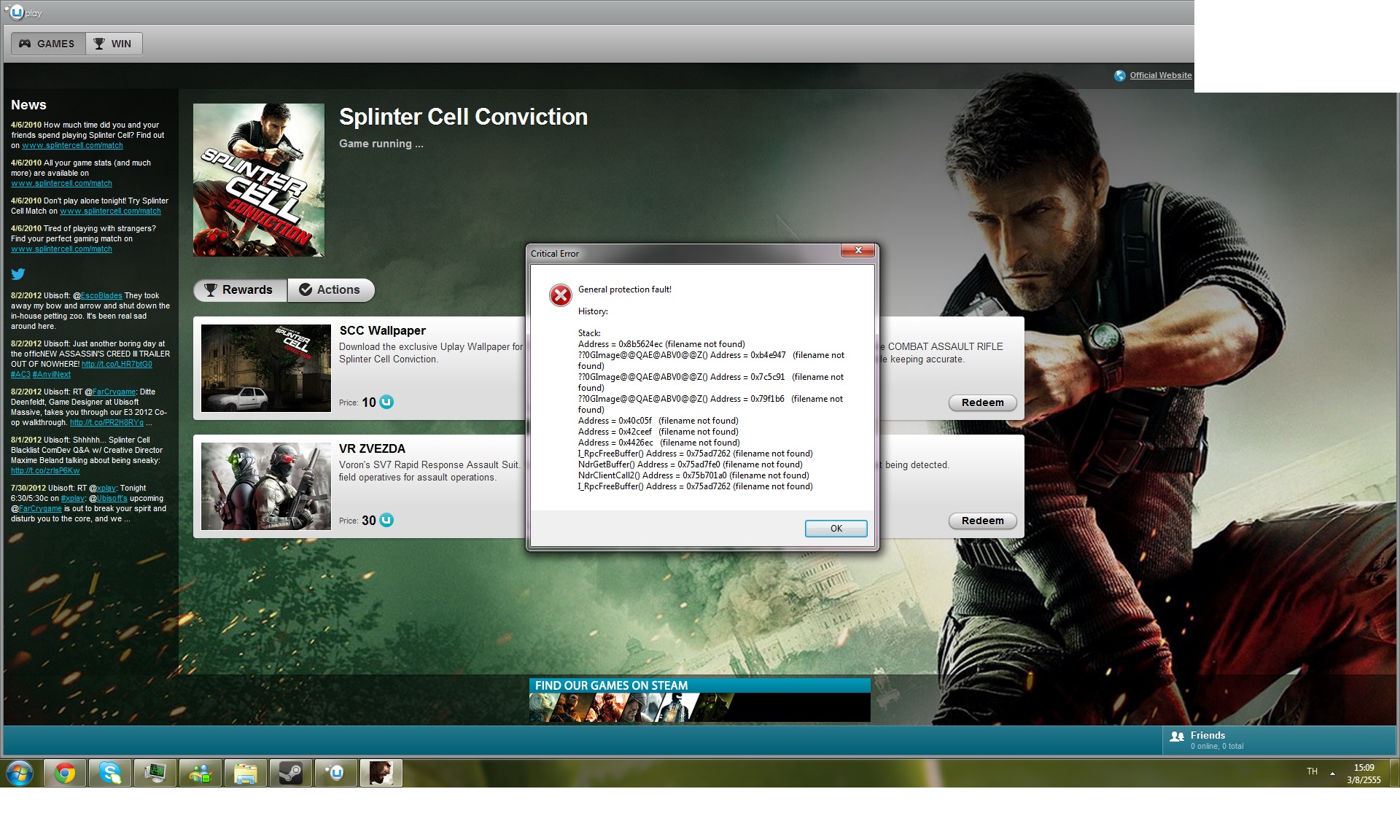Switch to the GAMES tab
The image size is (1400, 840).
coord(47,44)
